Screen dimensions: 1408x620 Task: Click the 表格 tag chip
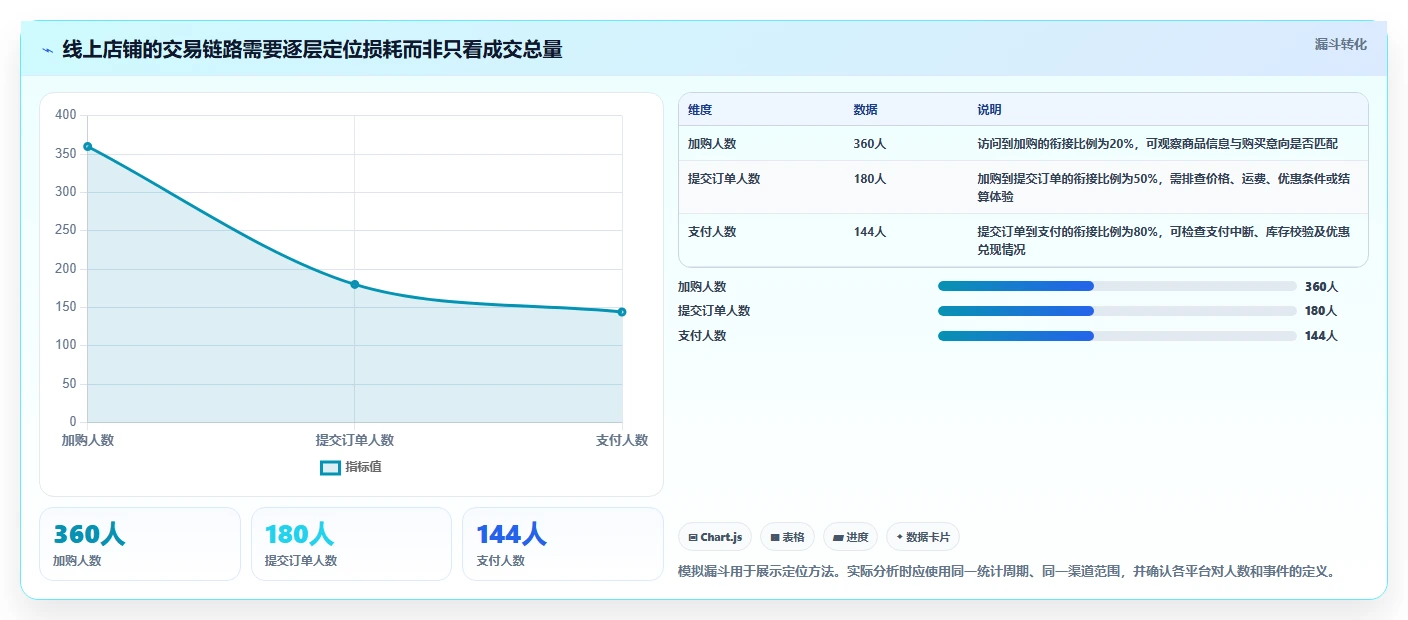788,537
